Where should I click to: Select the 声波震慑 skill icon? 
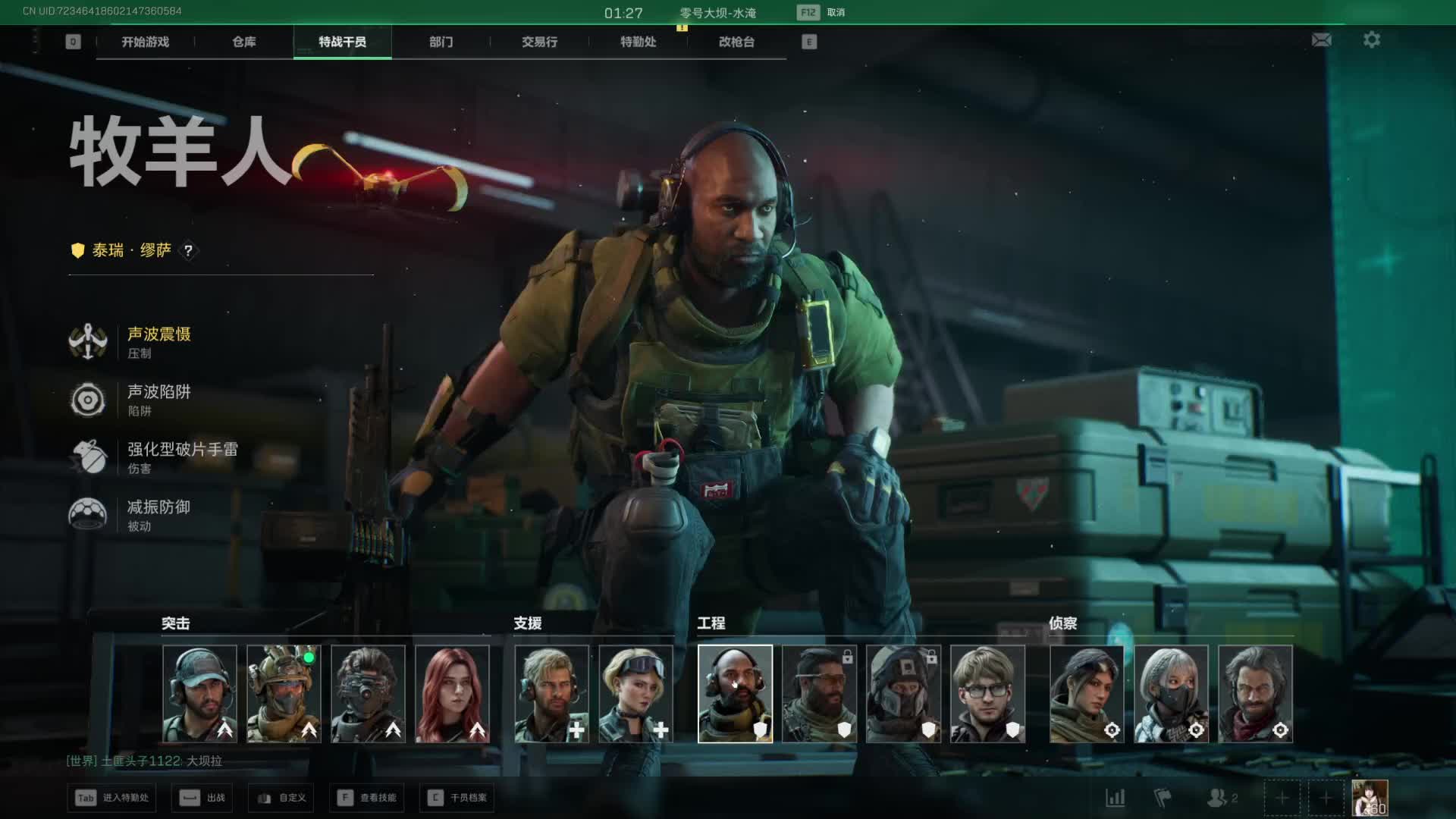click(88, 342)
